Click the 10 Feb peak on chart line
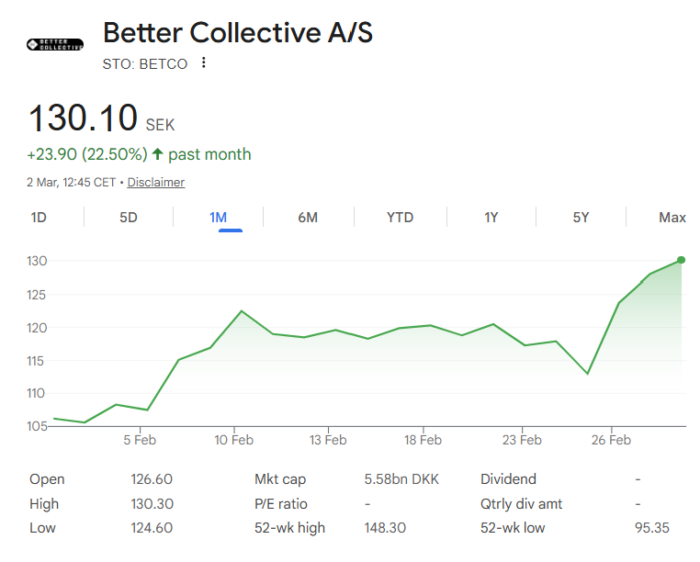 (x=241, y=311)
